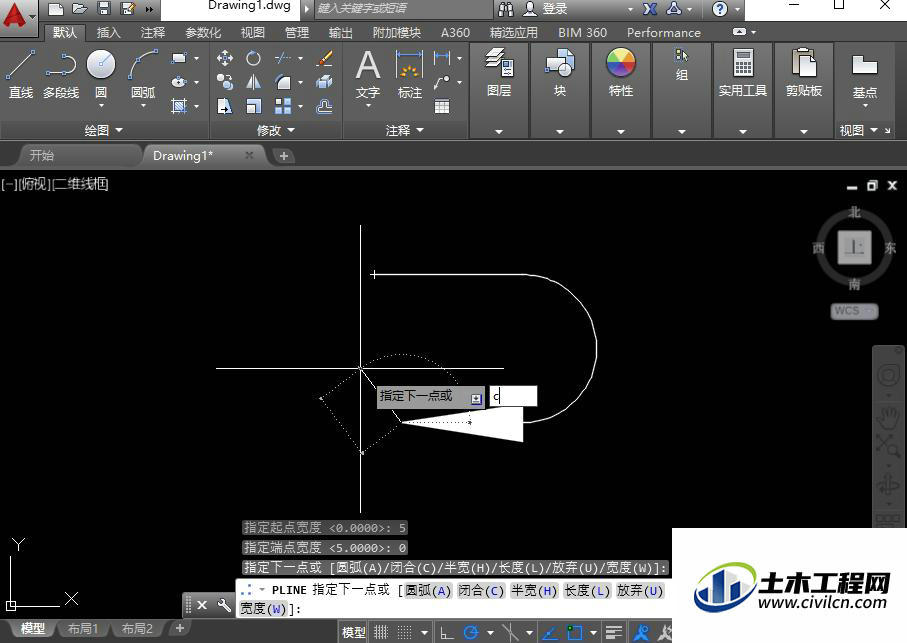The image size is (907, 643).
Task: Select the Stretch tool icon
Action: click(x=224, y=106)
